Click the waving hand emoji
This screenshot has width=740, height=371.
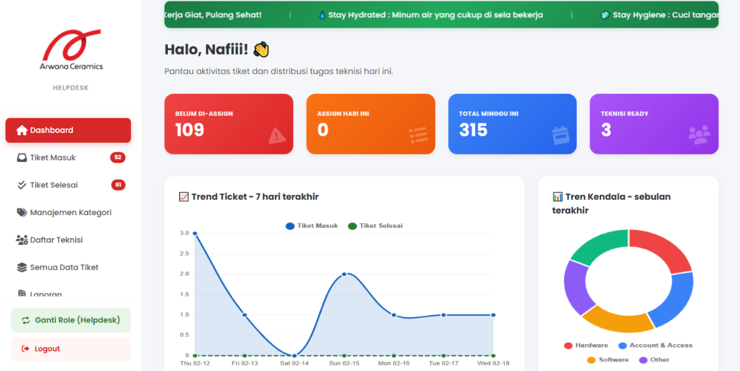pyautogui.click(x=261, y=50)
